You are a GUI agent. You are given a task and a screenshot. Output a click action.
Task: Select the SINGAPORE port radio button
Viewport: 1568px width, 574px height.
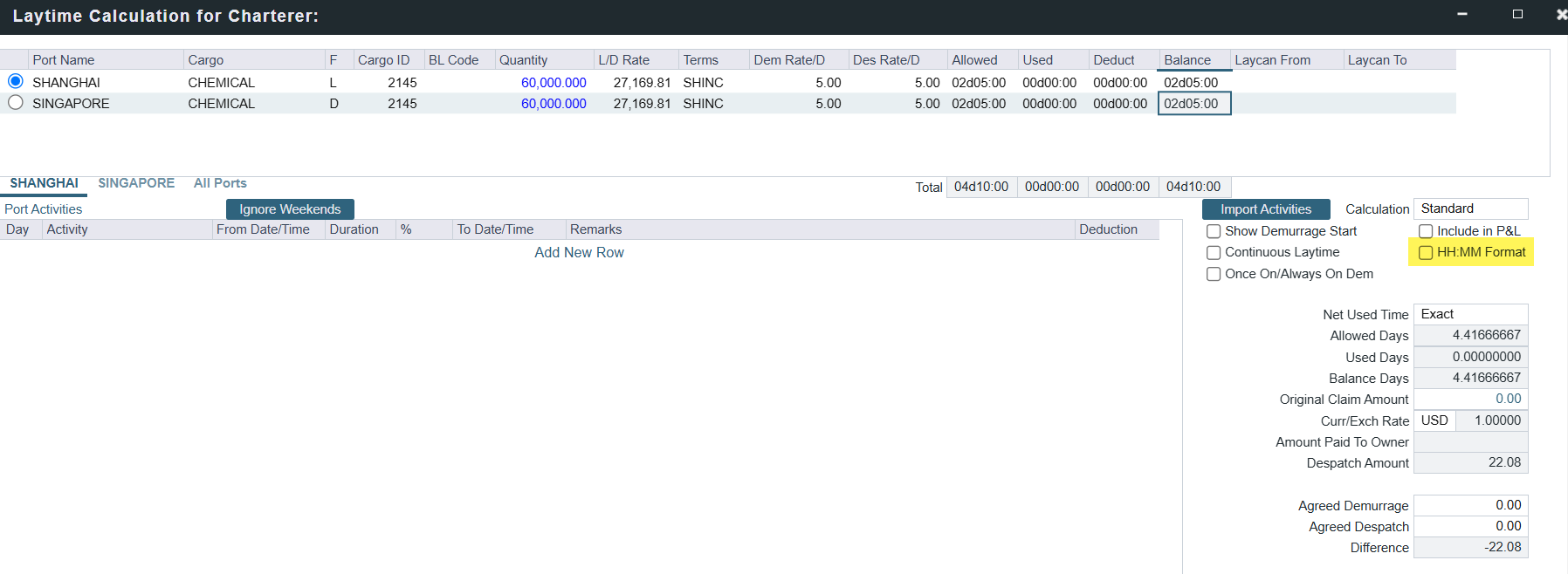tap(16, 103)
